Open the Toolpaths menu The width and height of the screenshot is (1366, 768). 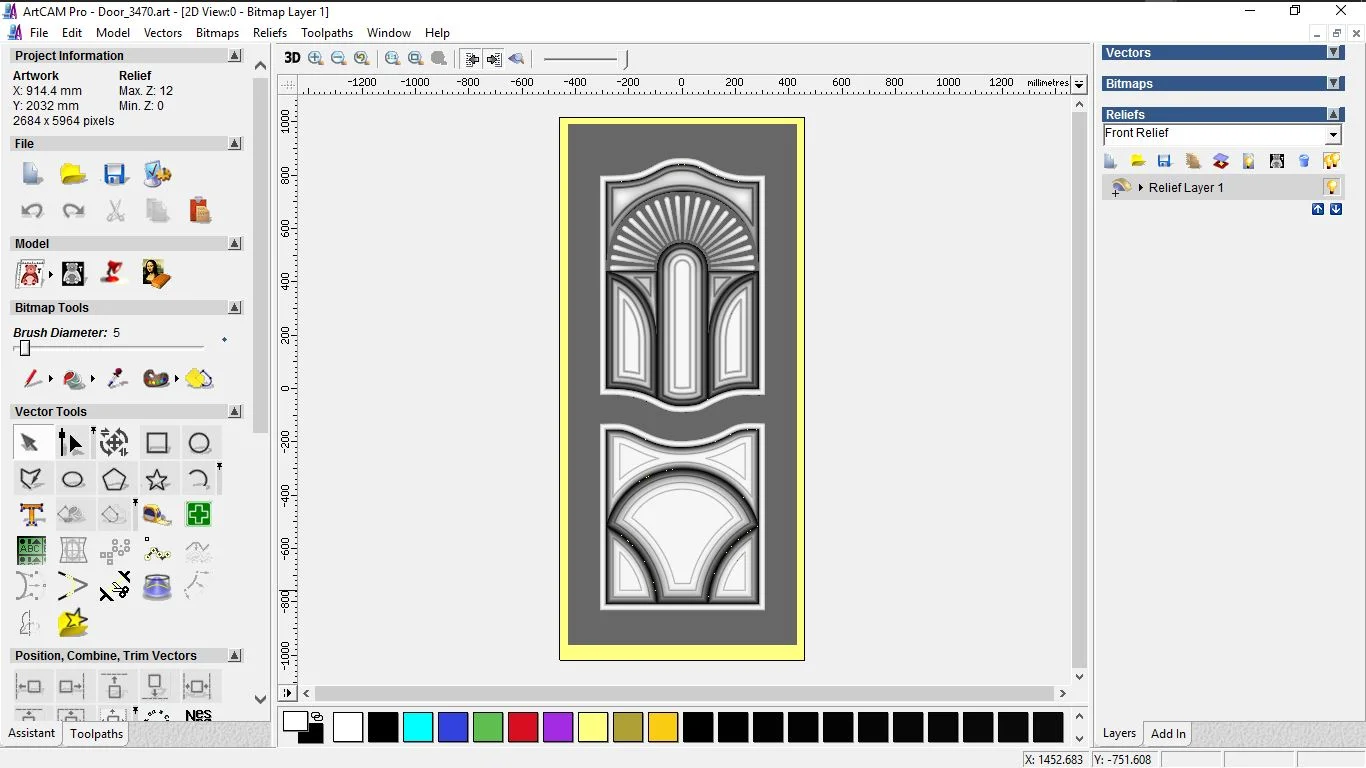coord(327,33)
